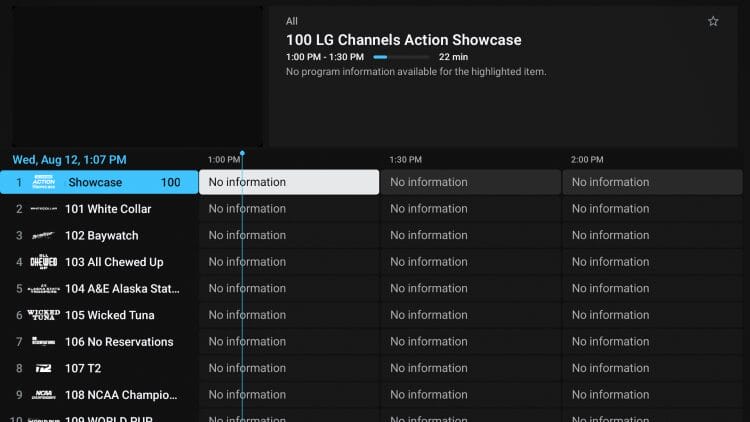
Task: Open the video preview window
Action: point(137,77)
